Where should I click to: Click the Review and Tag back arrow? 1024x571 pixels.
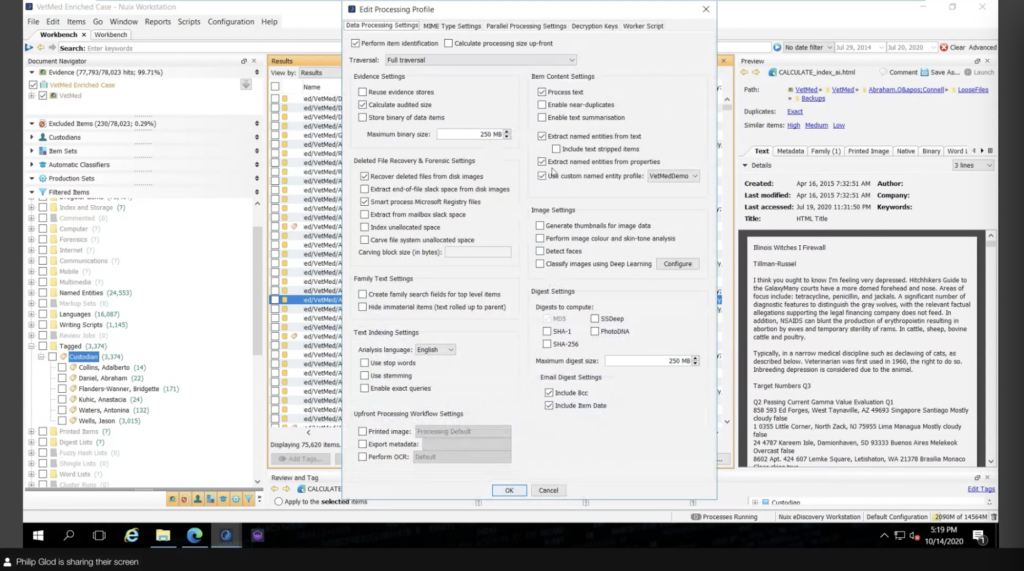tap(275, 489)
